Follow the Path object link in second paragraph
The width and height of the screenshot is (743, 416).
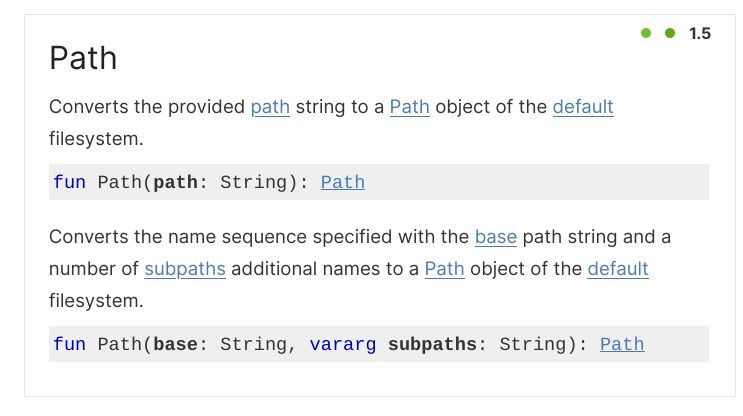tap(444, 268)
